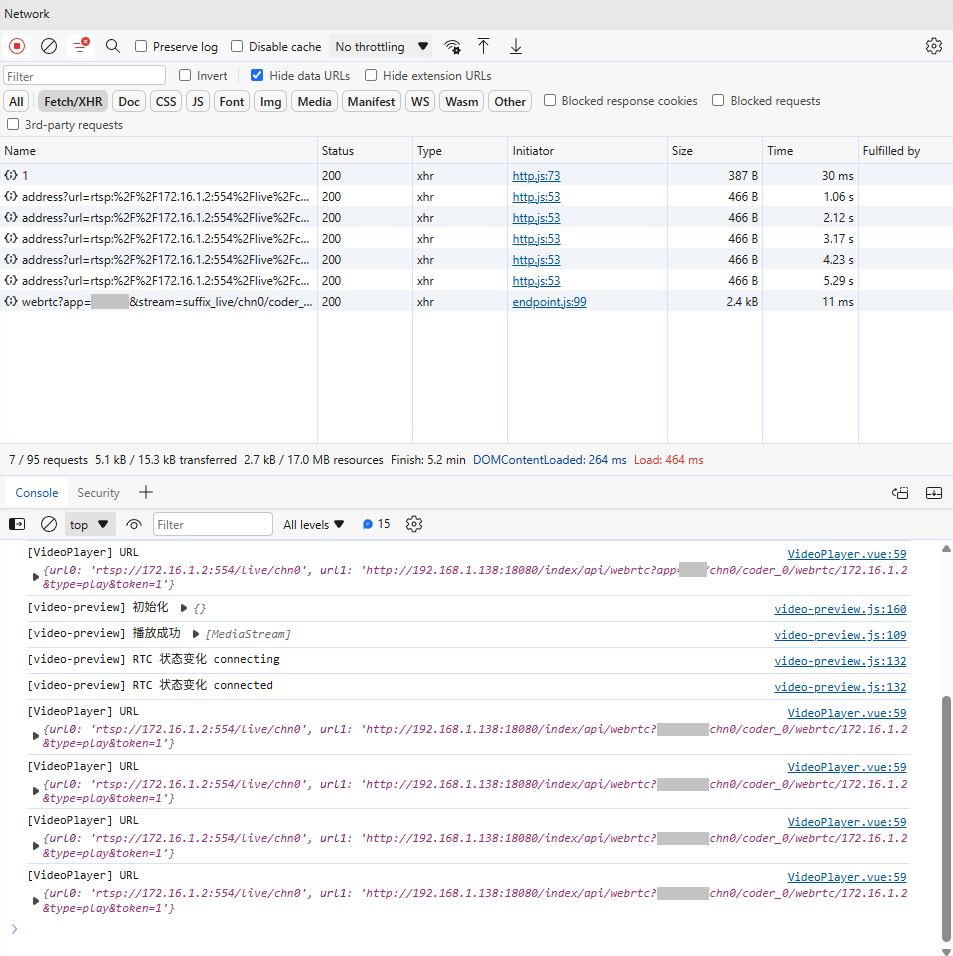The height and width of the screenshot is (956, 953).
Task: Check the Disable cache option
Action: click(x=237, y=47)
